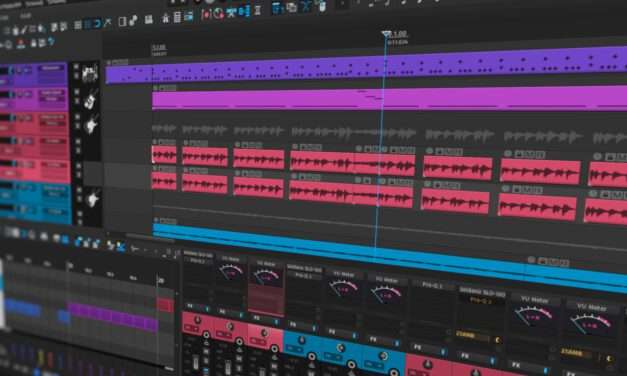Click the lock icon on purple MIDI clip

coord(114,62)
